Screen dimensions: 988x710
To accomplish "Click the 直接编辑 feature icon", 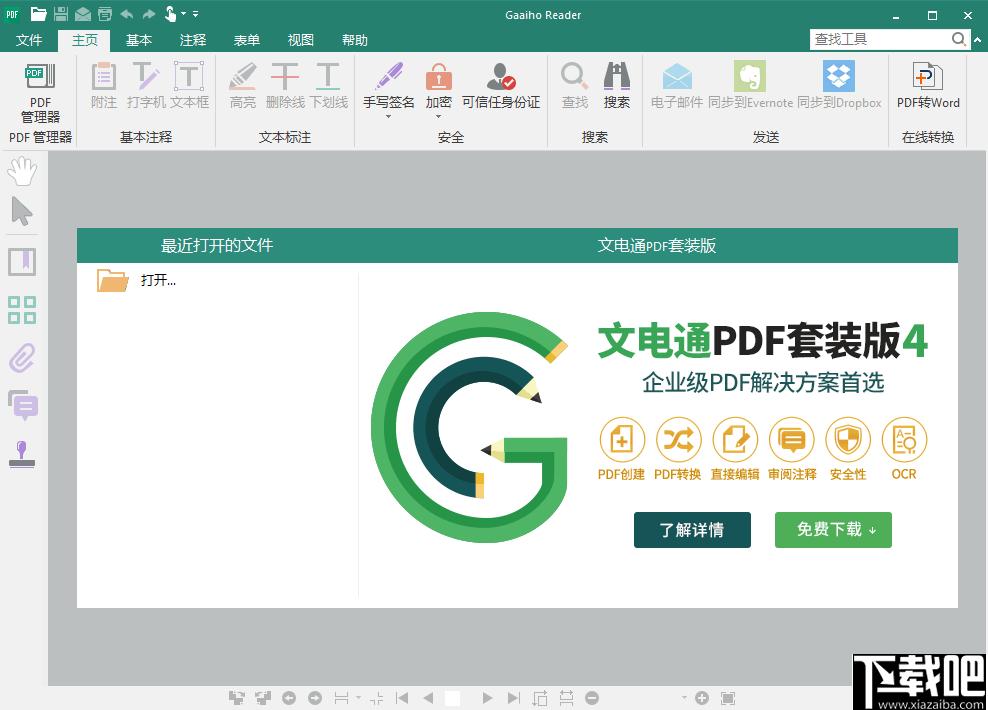I will tap(735, 440).
